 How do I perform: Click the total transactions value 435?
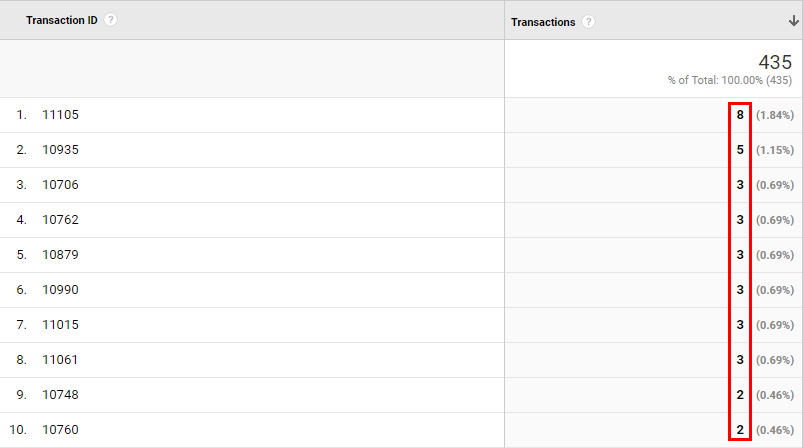(x=775, y=62)
